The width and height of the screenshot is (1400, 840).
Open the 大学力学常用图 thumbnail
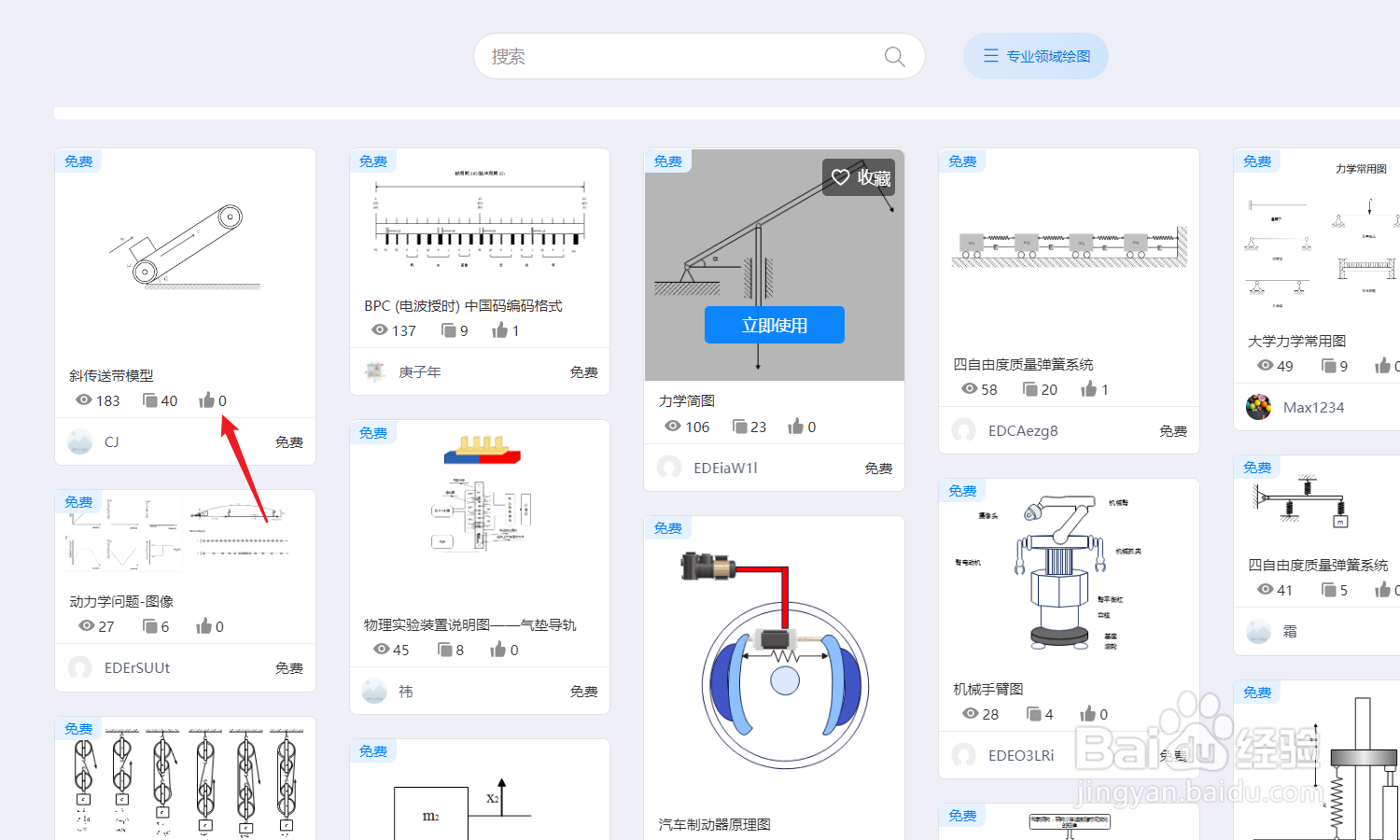[1317, 238]
